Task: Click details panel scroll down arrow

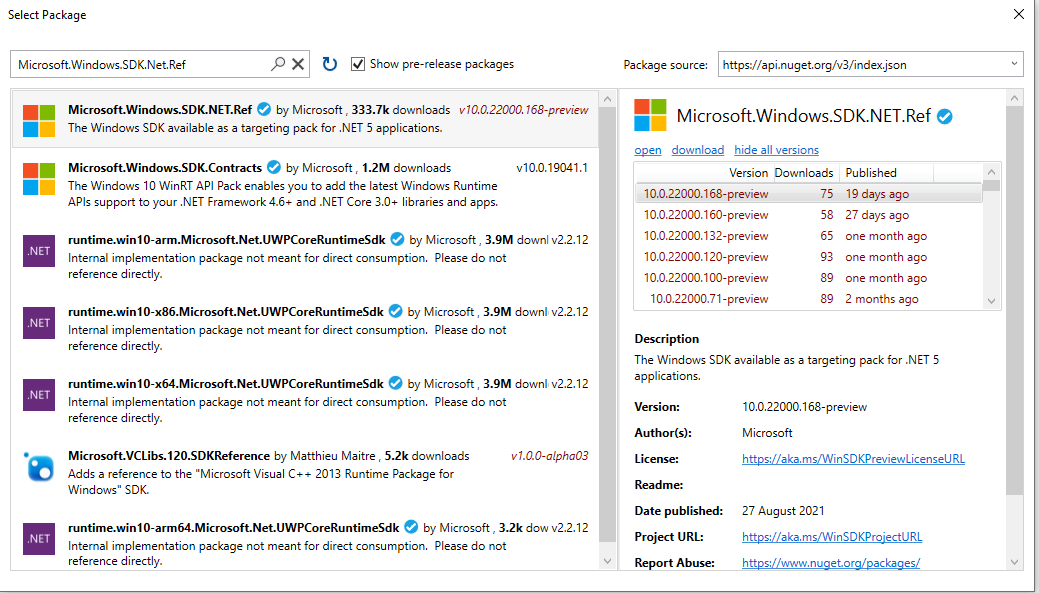Action: [1014, 562]
